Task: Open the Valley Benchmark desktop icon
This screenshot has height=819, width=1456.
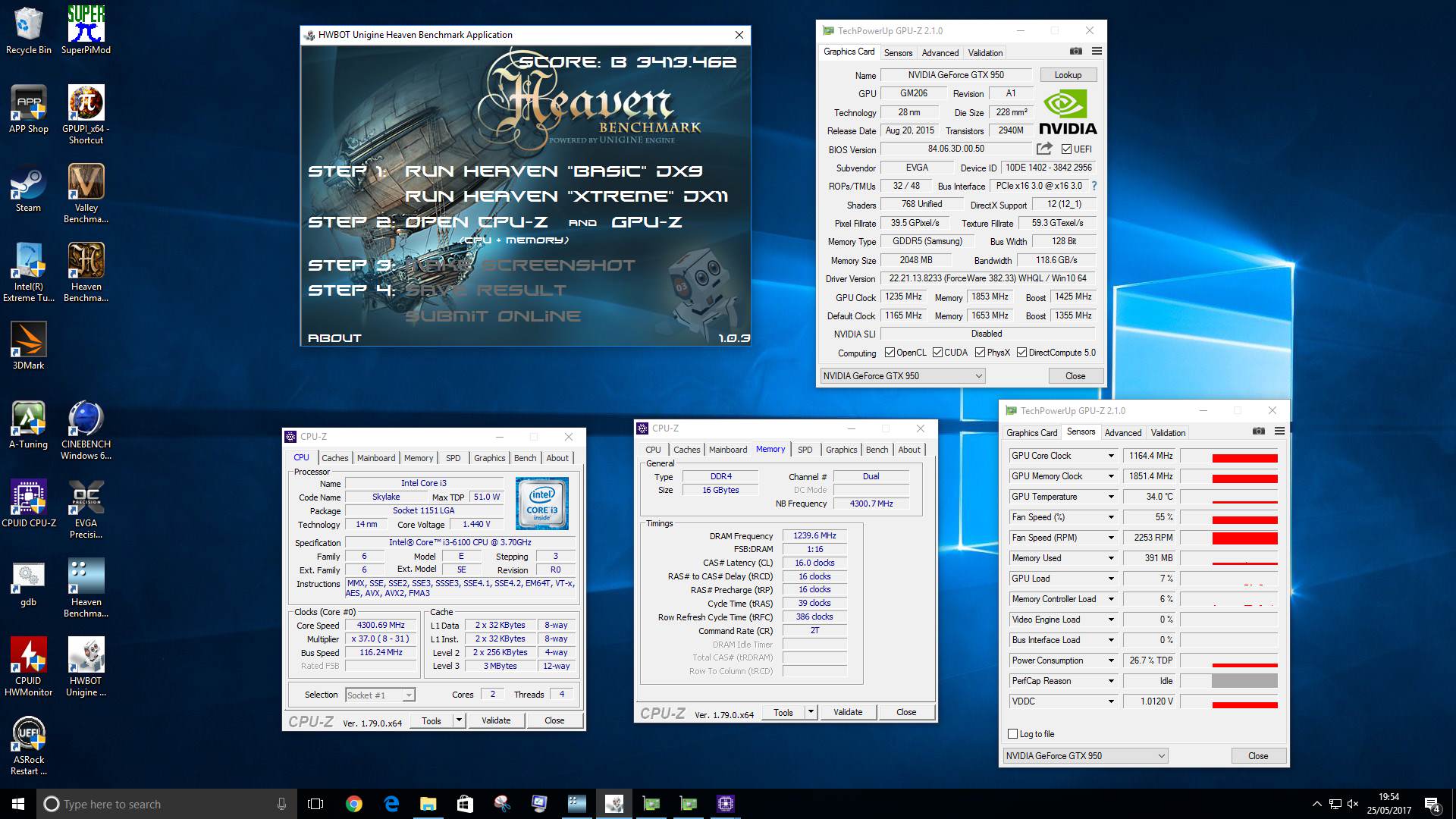Action: [x=86, y=193]
